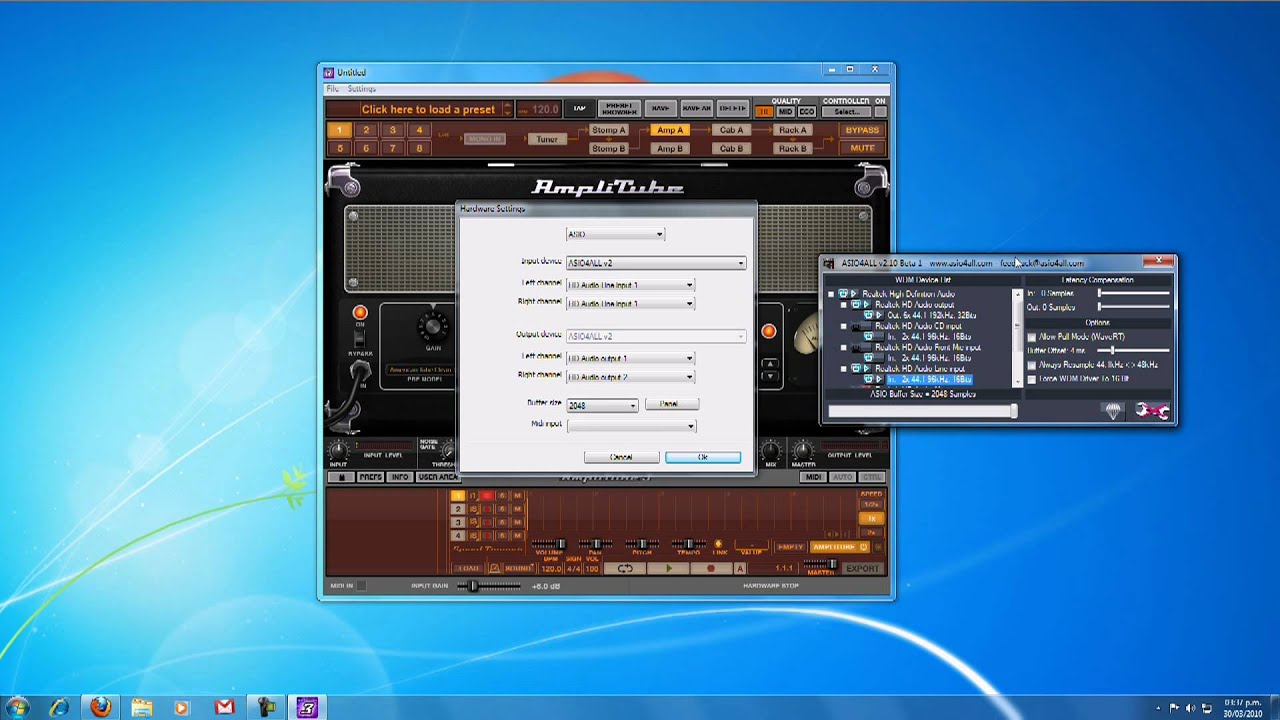Open Windows Explorer folder in taskbar
The width and height of the screenshot is (1280, 720).
[141, 707]
